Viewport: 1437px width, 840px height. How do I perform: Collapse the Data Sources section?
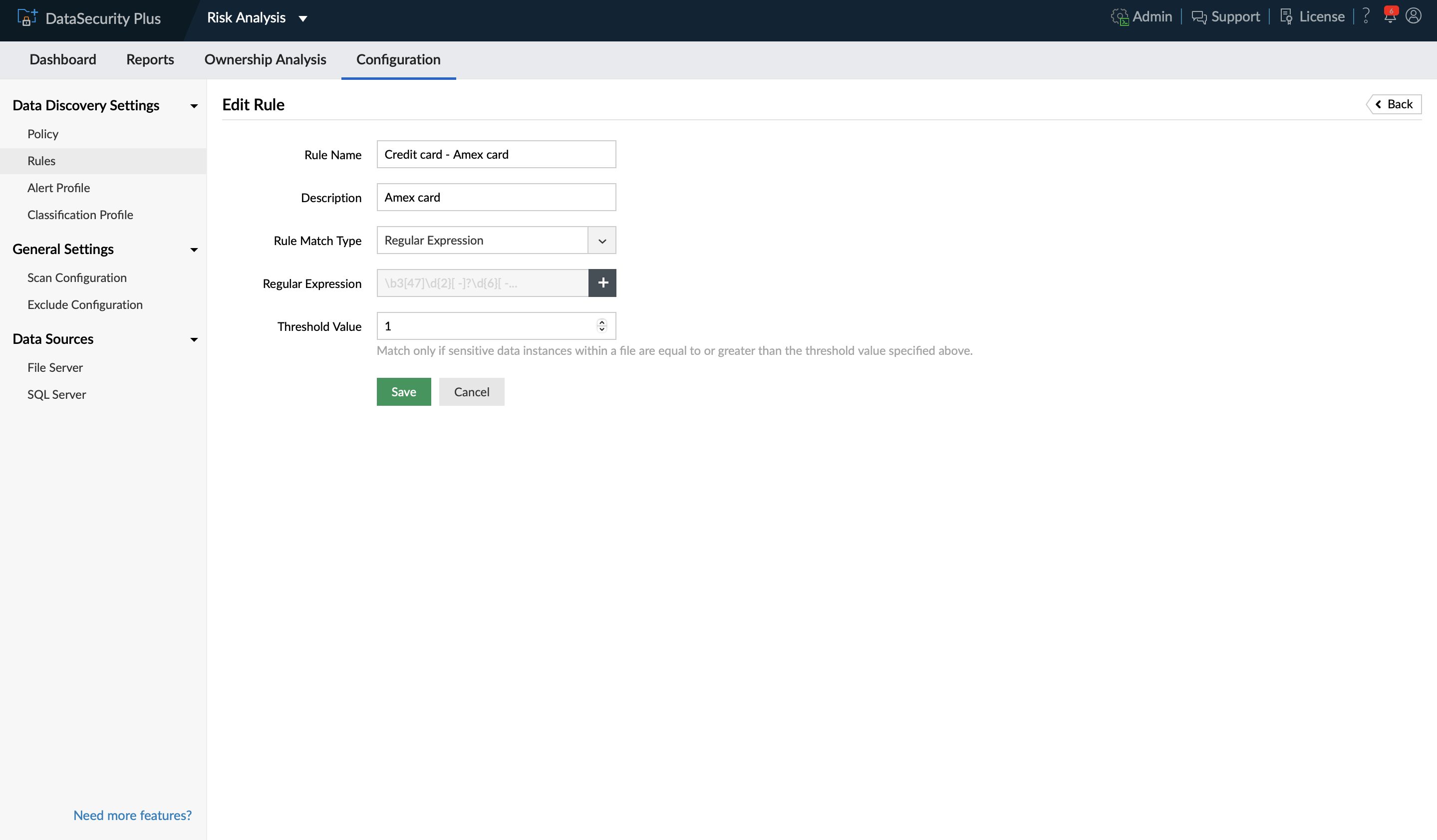tap(194, 340)
